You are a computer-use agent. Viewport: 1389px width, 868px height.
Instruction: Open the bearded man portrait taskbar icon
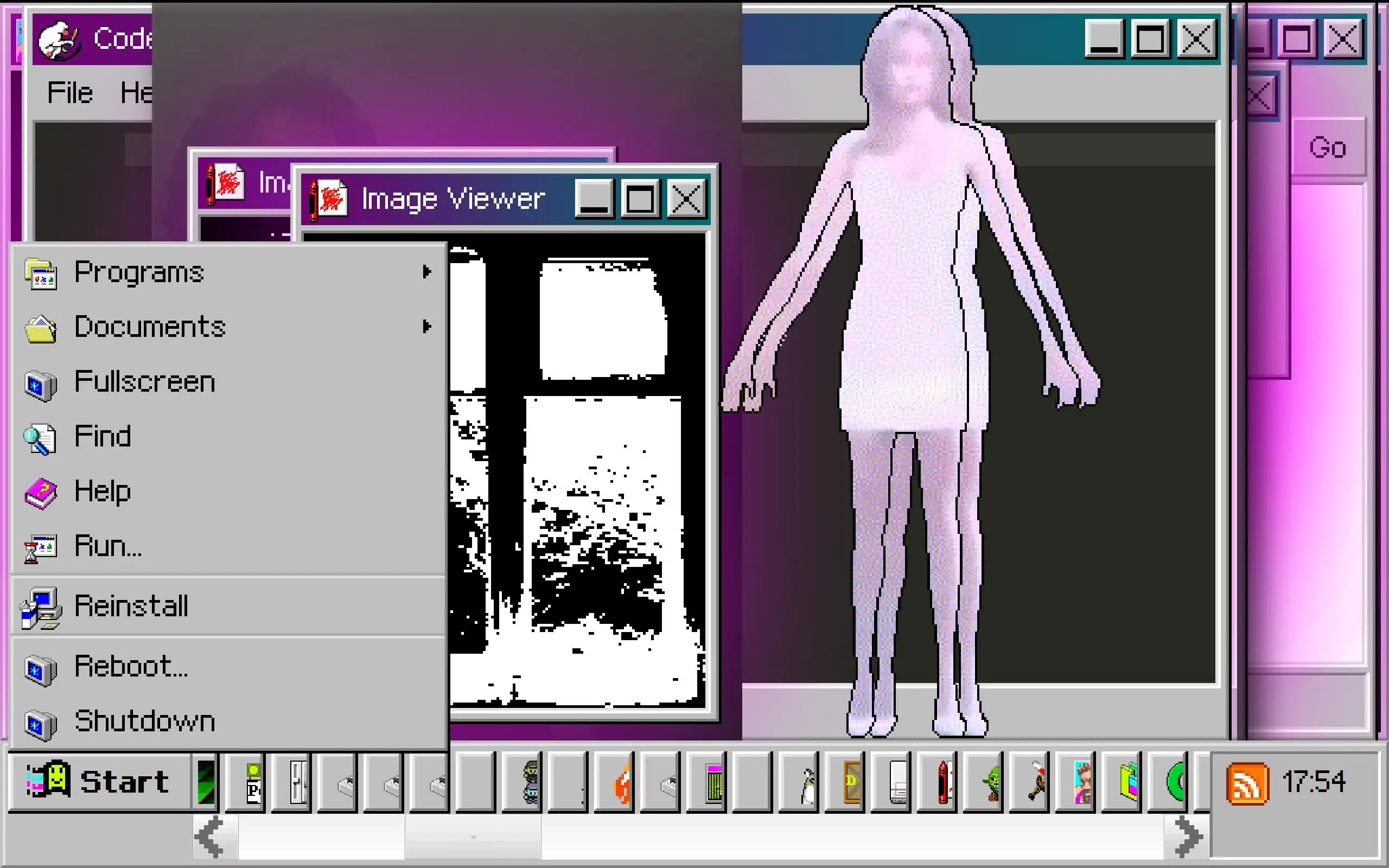pos(1082,782)
